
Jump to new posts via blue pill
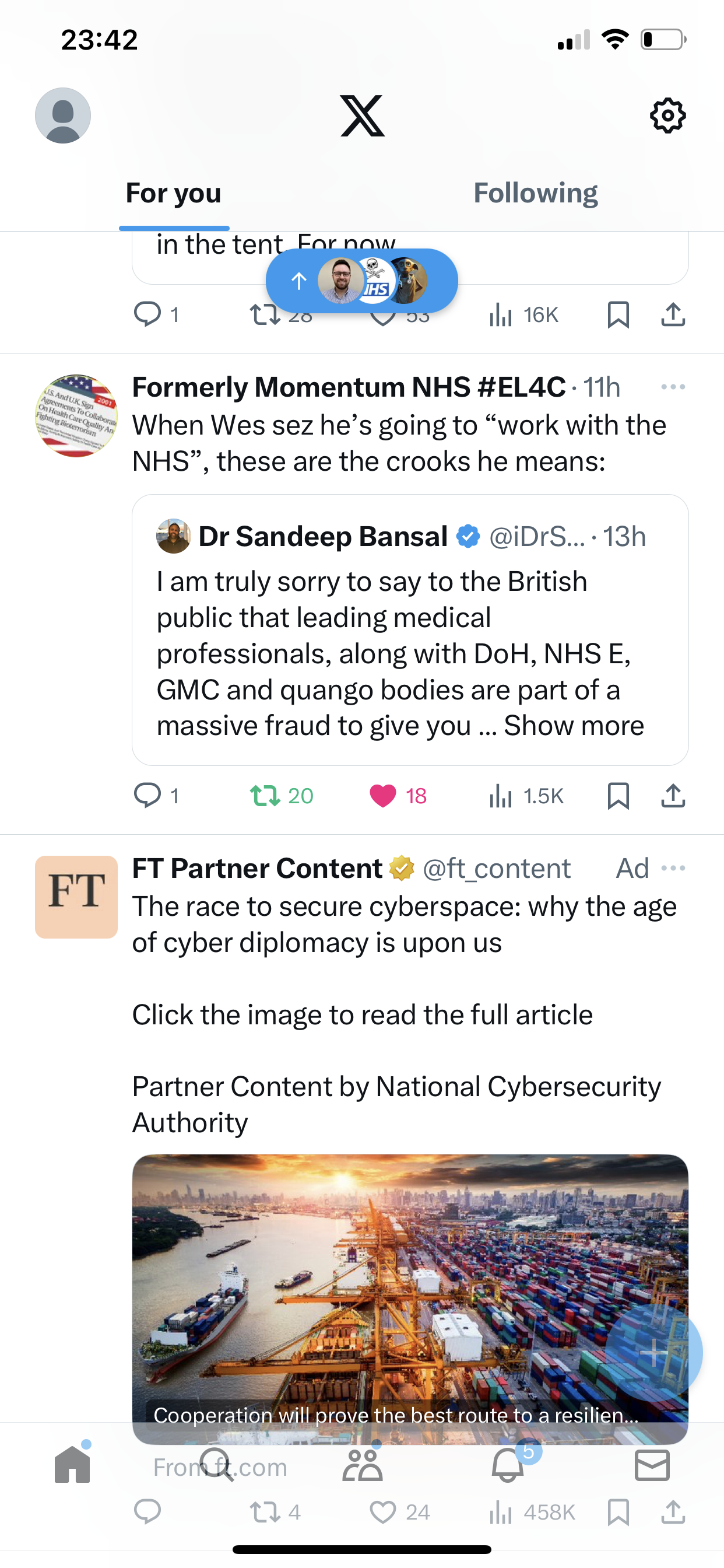[362, 281]
